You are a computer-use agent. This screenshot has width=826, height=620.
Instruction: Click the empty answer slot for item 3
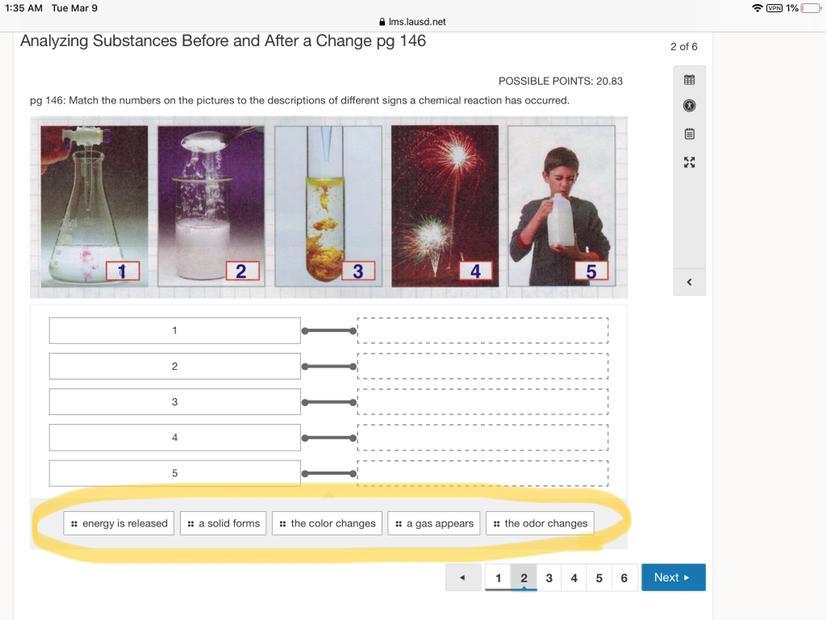pos(483,402)
